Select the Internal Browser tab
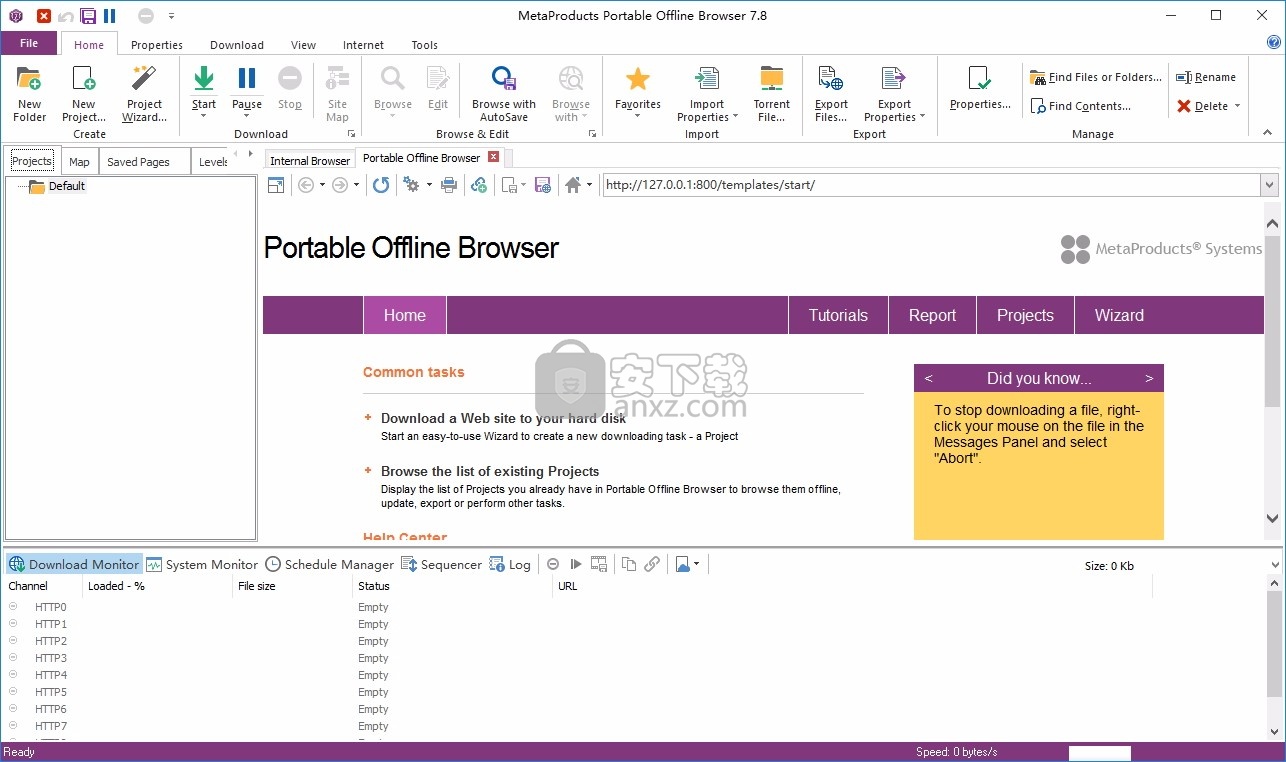This screenshot has height=762, width=1286. click(x=310, y=160)
